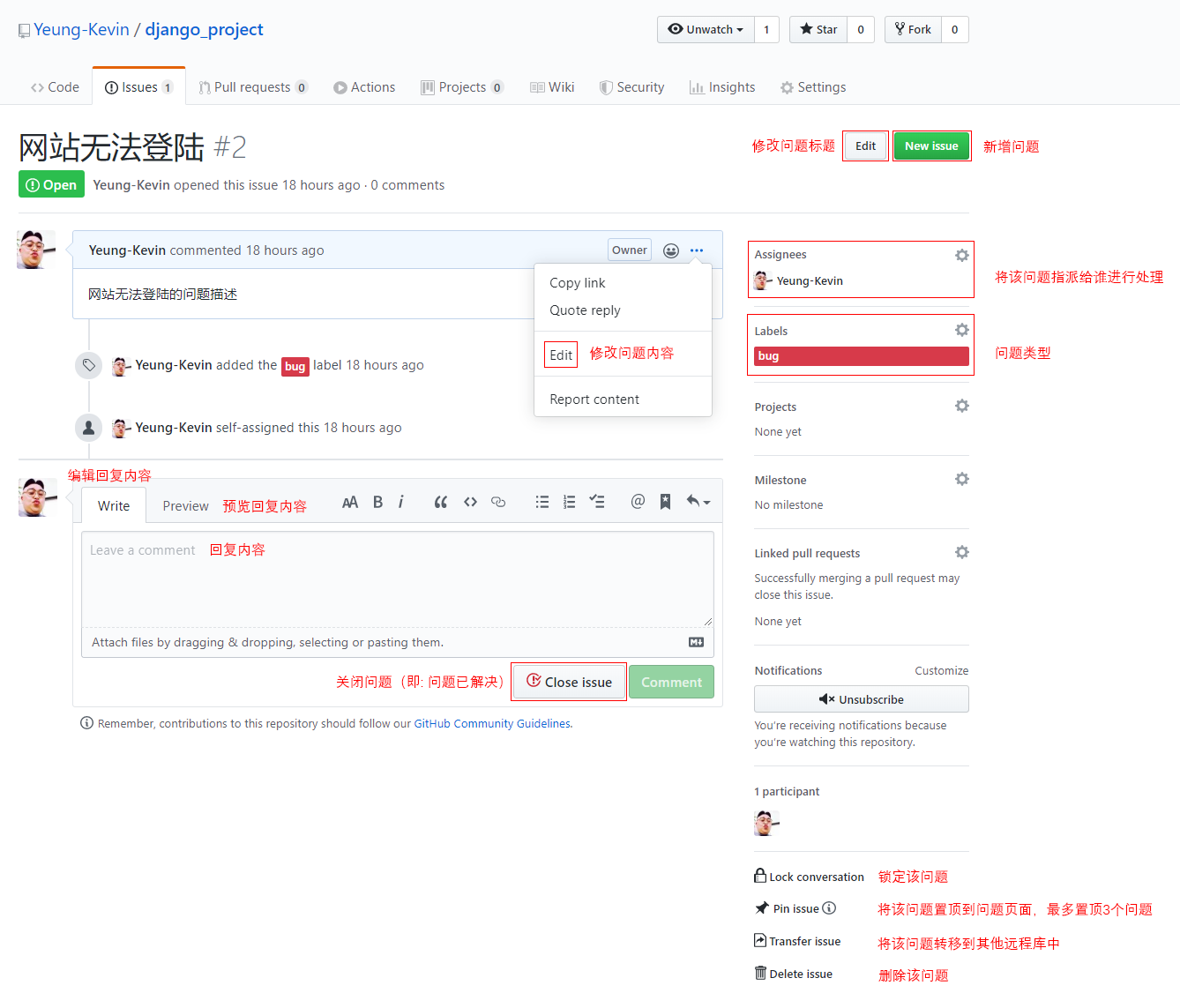This screenshot has width=1180, height=1008.
Task: Insert a bulleted list
Action: (542, 502)
